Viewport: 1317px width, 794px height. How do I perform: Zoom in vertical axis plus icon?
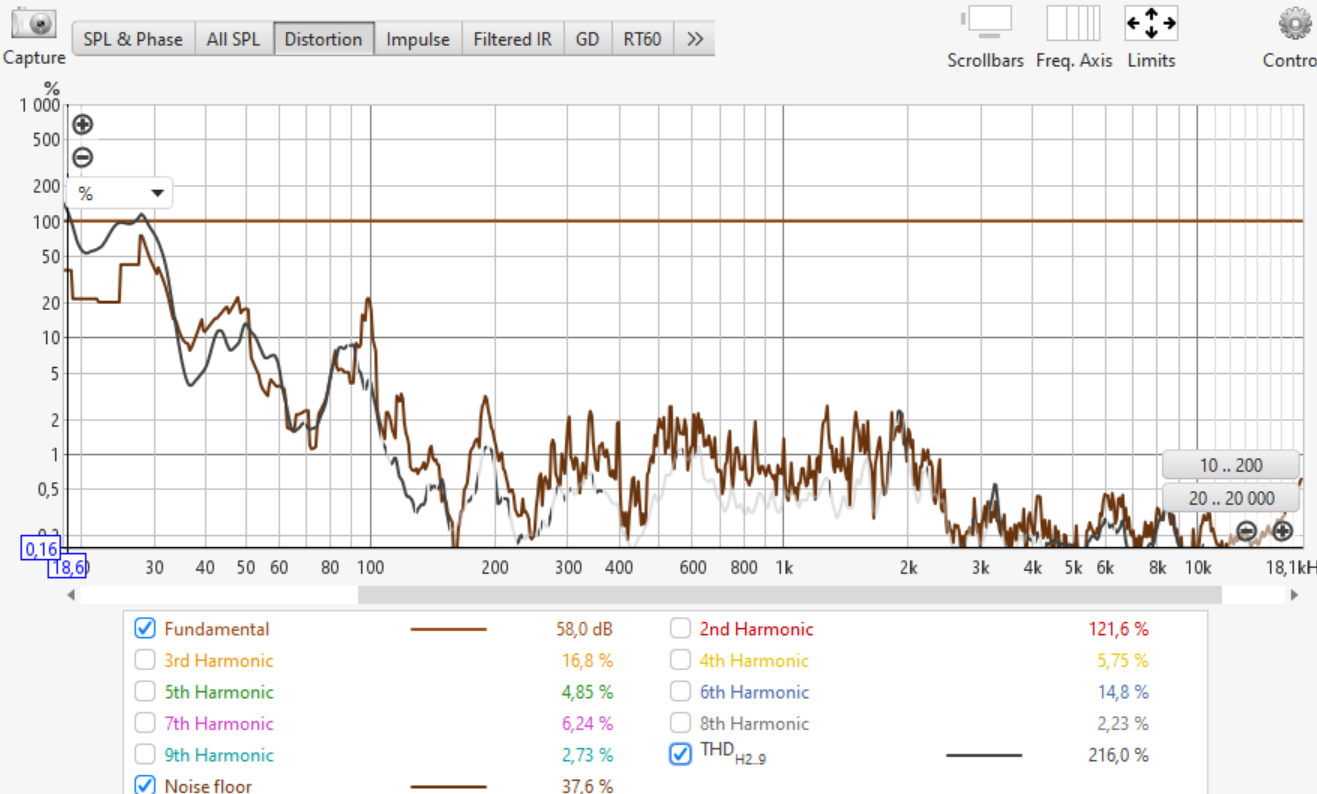coord(83,125)
